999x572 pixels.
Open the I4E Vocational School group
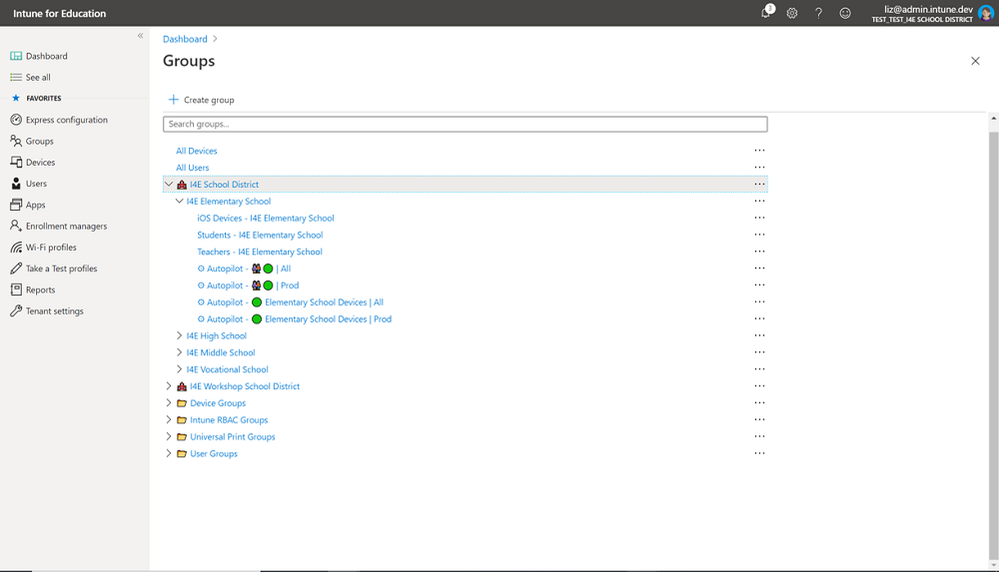tap(227, 369)
